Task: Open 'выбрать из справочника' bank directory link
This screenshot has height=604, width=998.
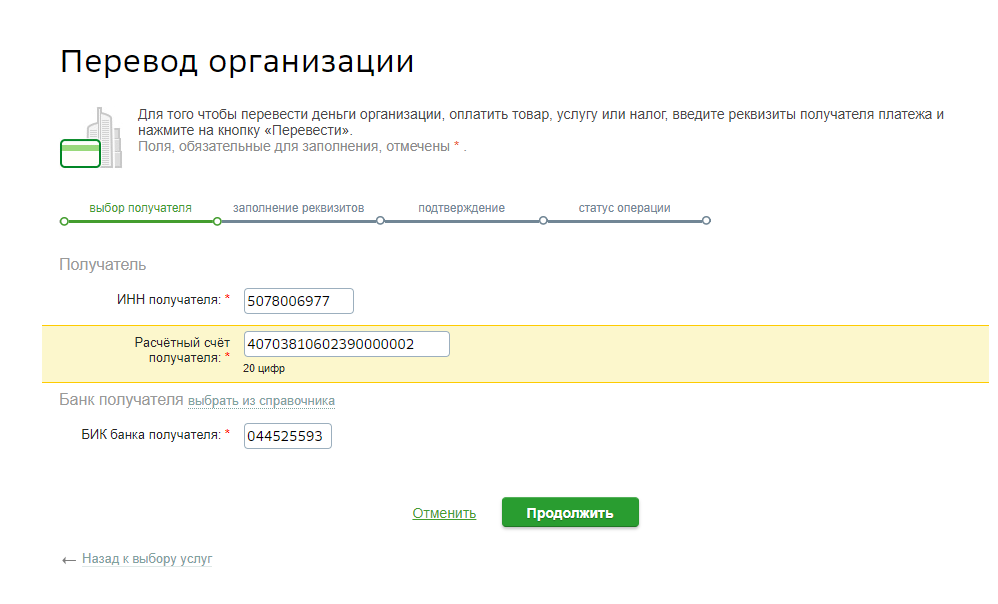Action: pos(261,401)
